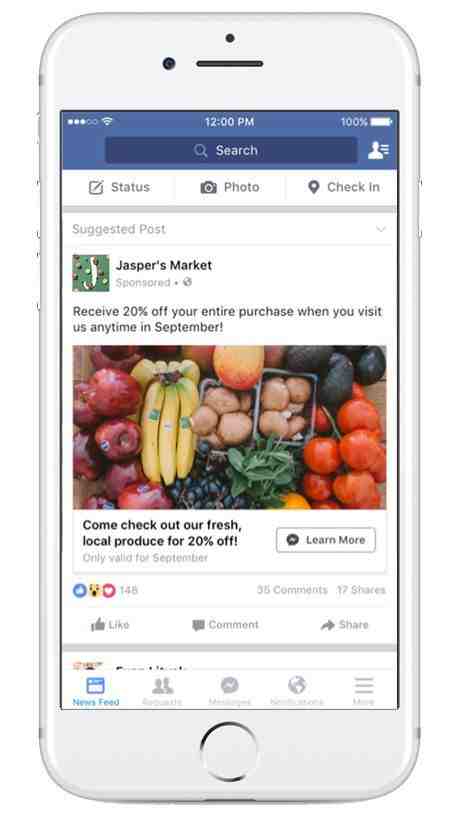Open Jasper's Market profile picture

pyautogui.click(x=91, y=273)
